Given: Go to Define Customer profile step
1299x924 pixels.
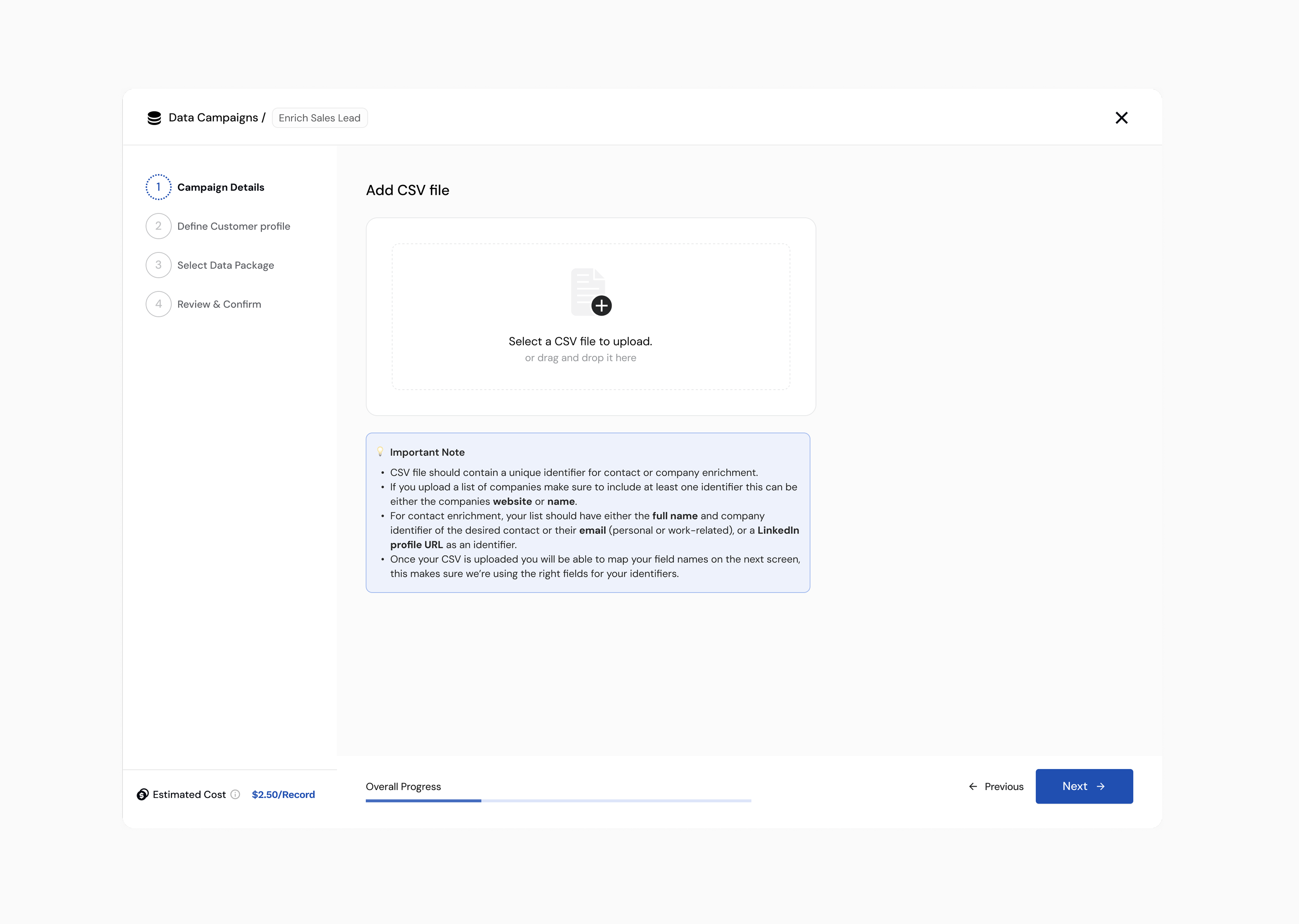Looking at the screenshot, I should pos(233,226).
